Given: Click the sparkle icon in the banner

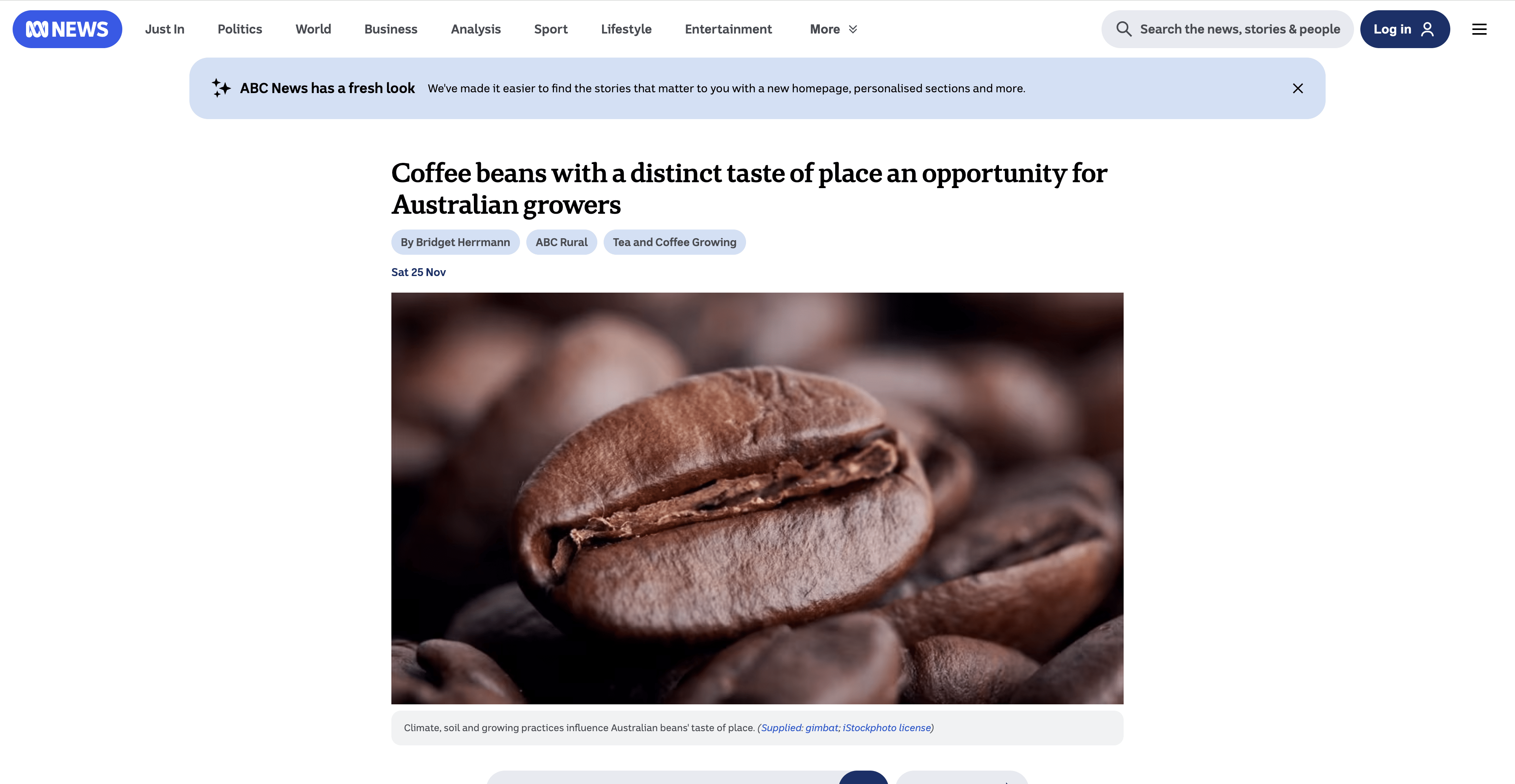Looking at the screenshot, I should 221,88.
